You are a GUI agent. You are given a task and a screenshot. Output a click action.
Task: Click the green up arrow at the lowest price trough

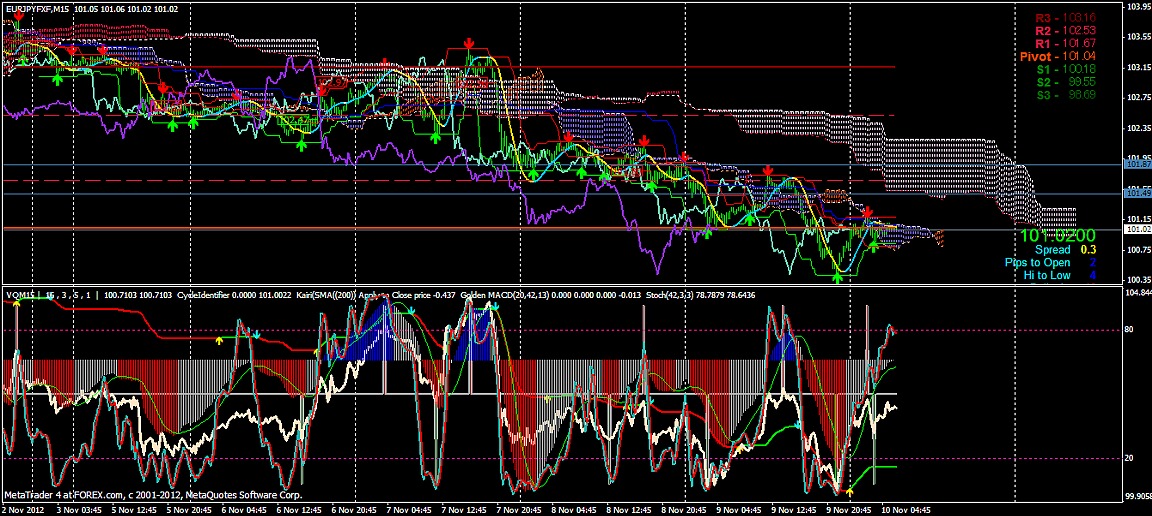837,276
